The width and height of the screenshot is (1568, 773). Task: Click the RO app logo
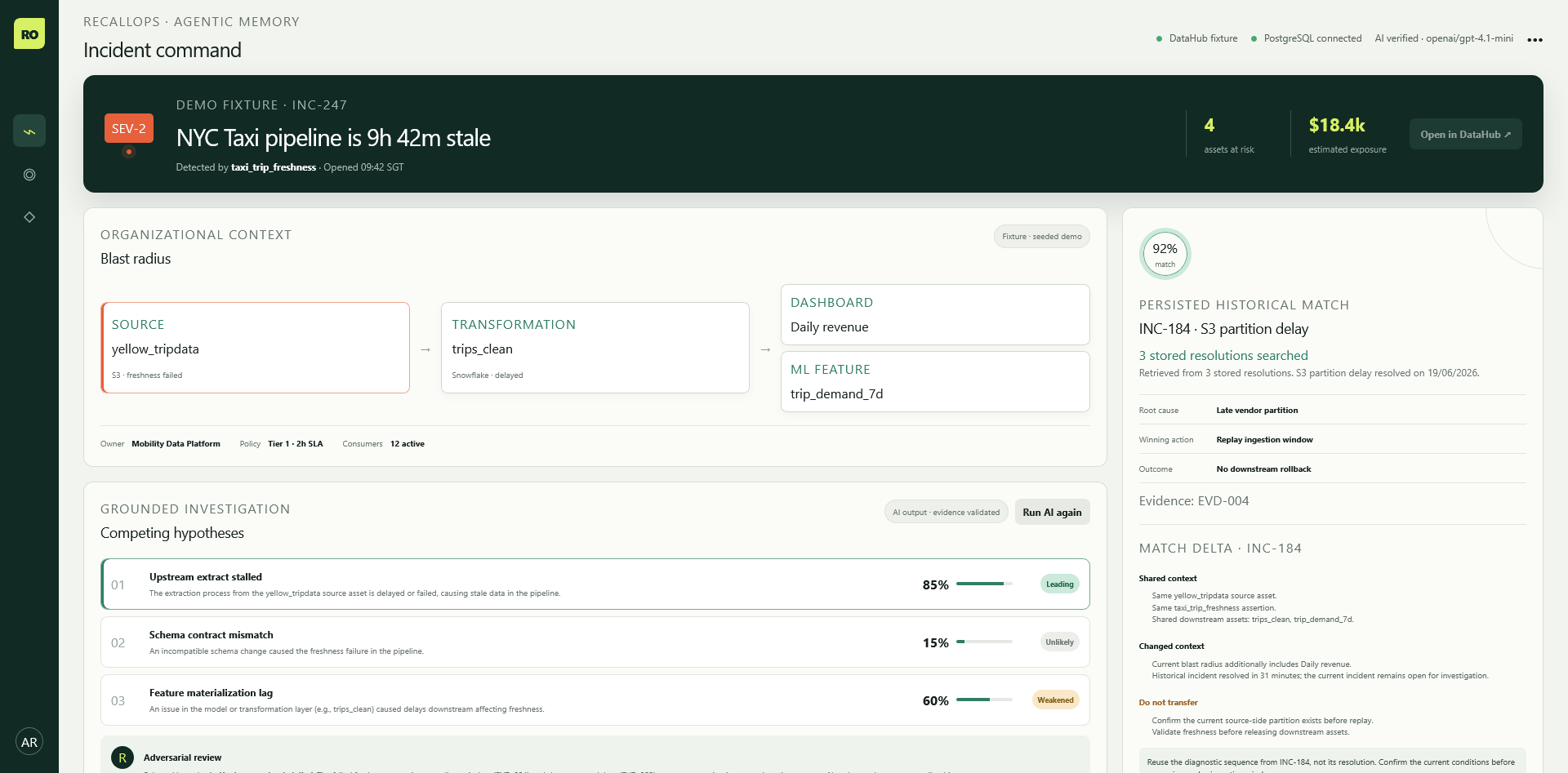click(x=29, y=34)
